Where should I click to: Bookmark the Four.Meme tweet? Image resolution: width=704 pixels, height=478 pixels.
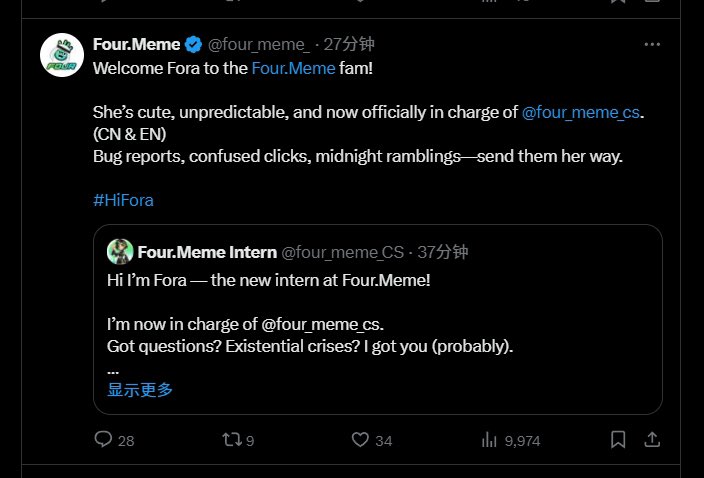618,439
